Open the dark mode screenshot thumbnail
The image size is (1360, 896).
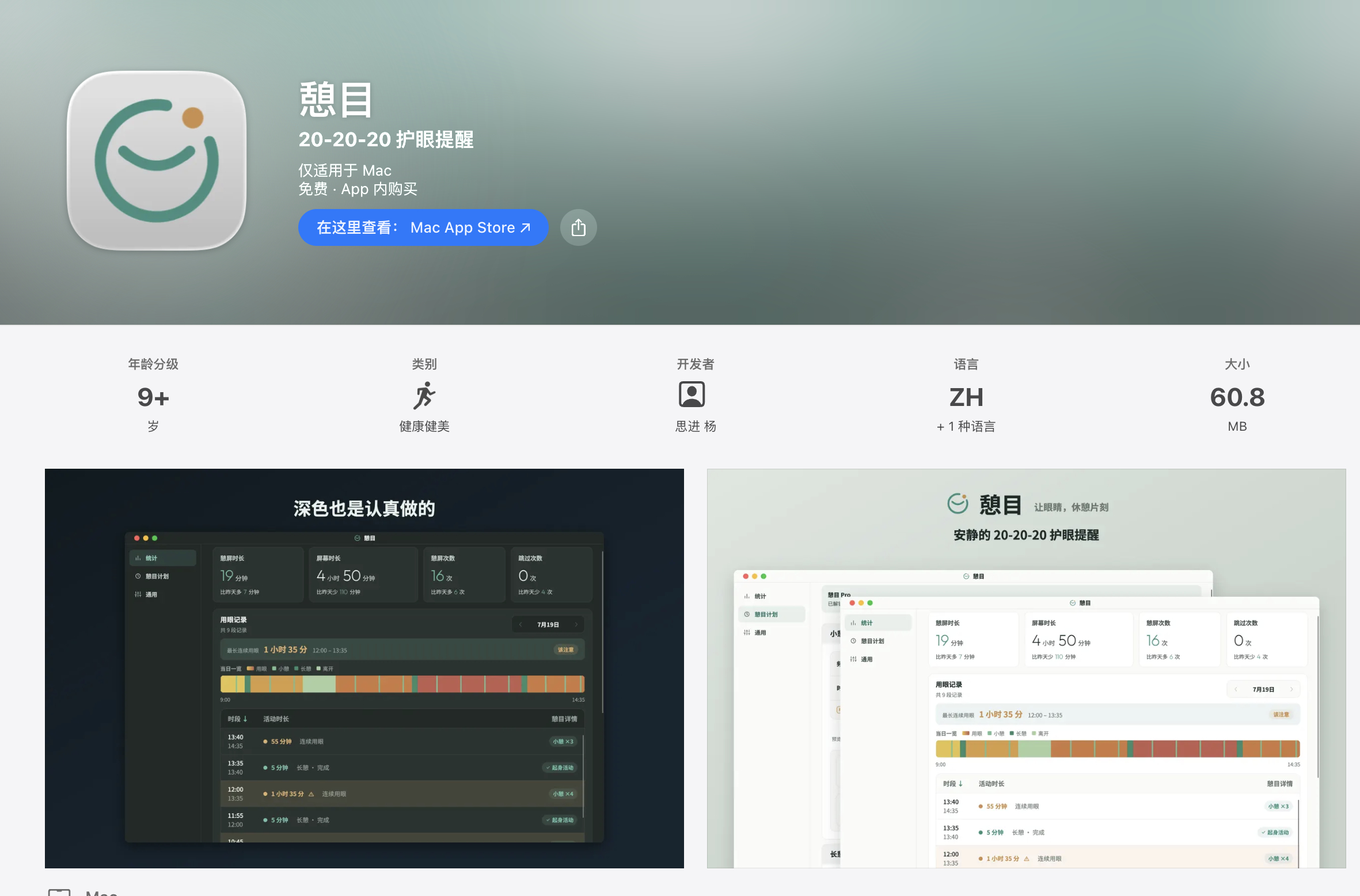[x=364, y=668]
